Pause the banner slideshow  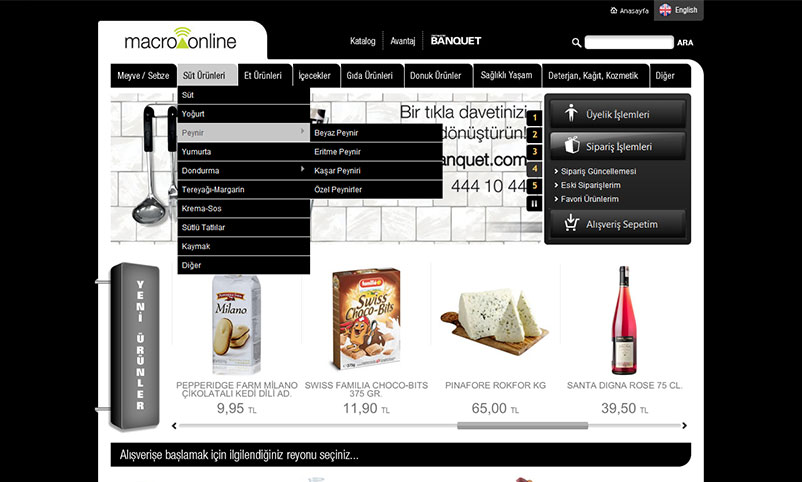[534, 204]
